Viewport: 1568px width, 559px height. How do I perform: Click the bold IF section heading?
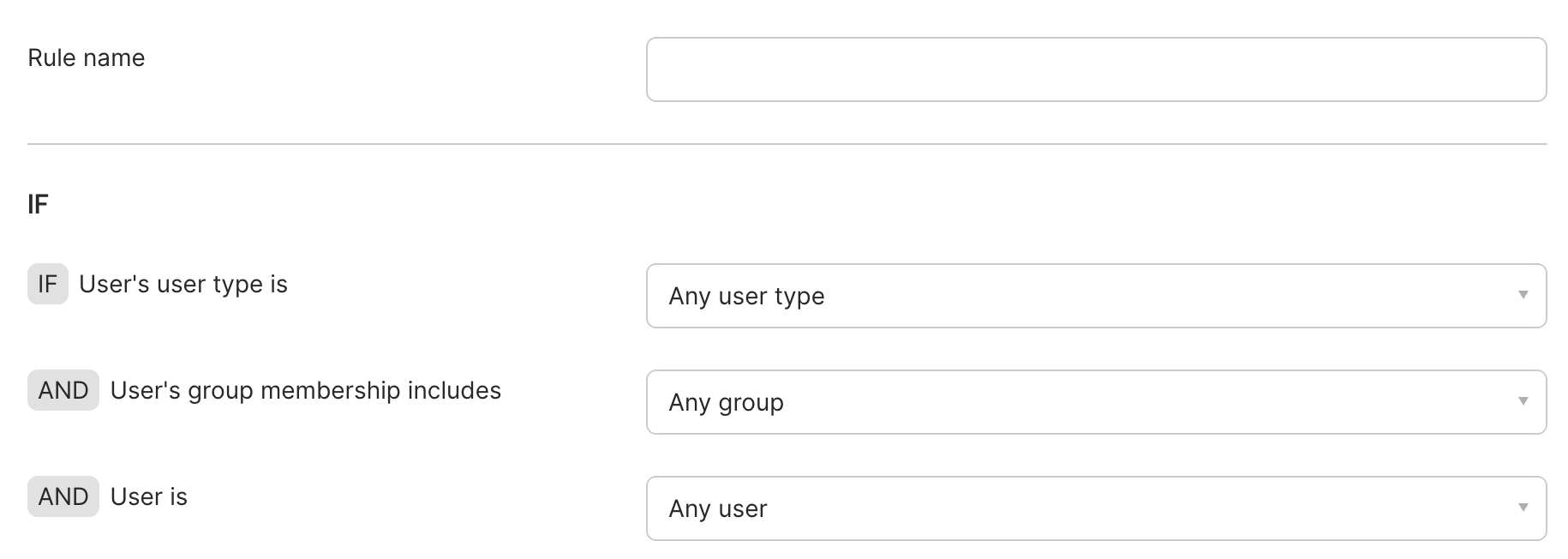tap(38, 205)
